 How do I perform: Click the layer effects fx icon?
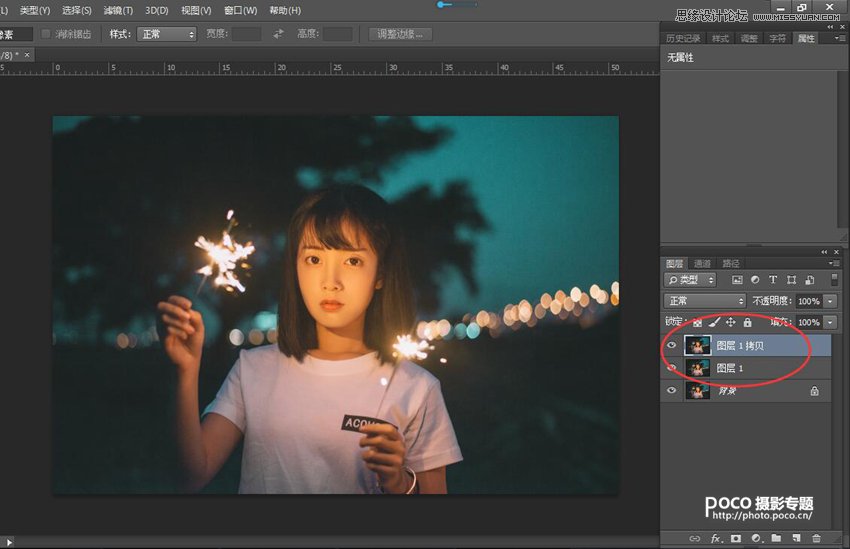[x=716, y=539]
